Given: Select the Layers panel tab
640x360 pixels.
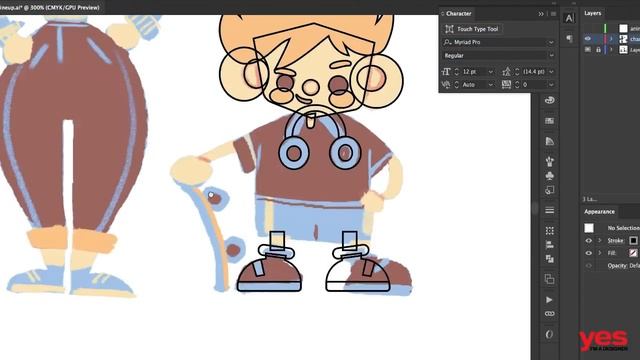Looking at the screenshot, I should pos(593,13).
